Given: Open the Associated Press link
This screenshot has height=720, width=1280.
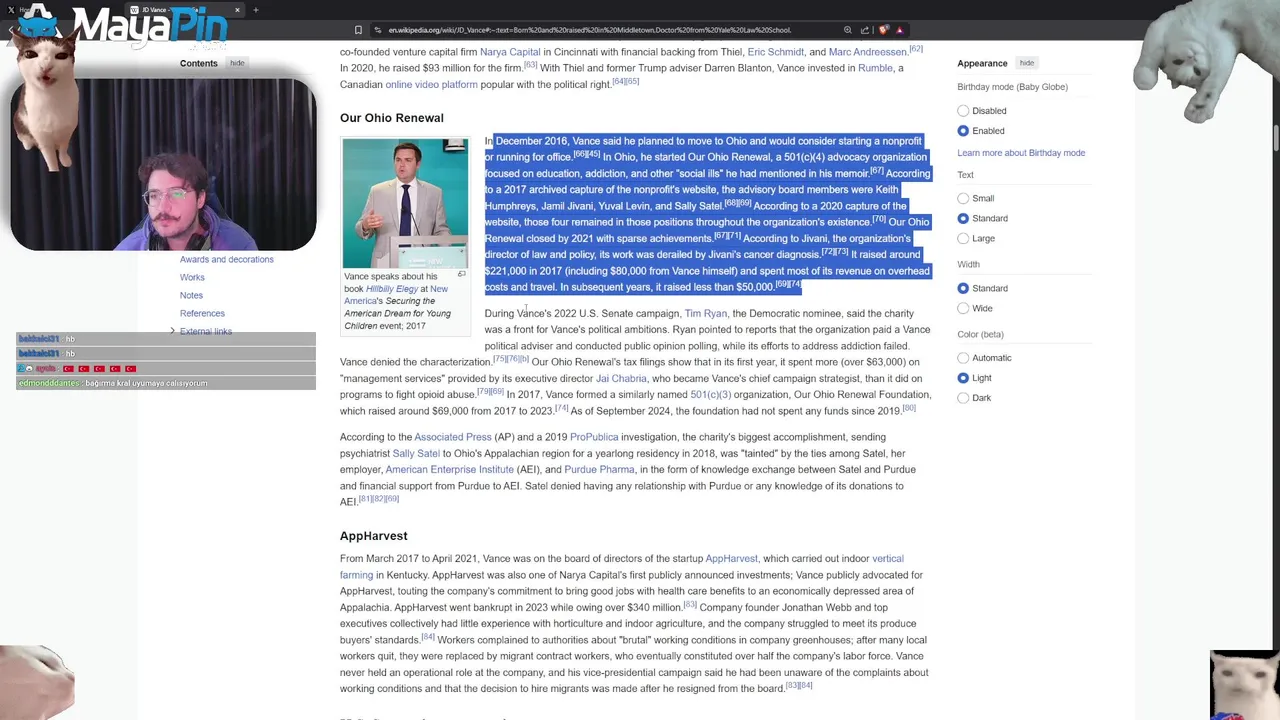Looking at the screenshot, I should click(453, 437).
